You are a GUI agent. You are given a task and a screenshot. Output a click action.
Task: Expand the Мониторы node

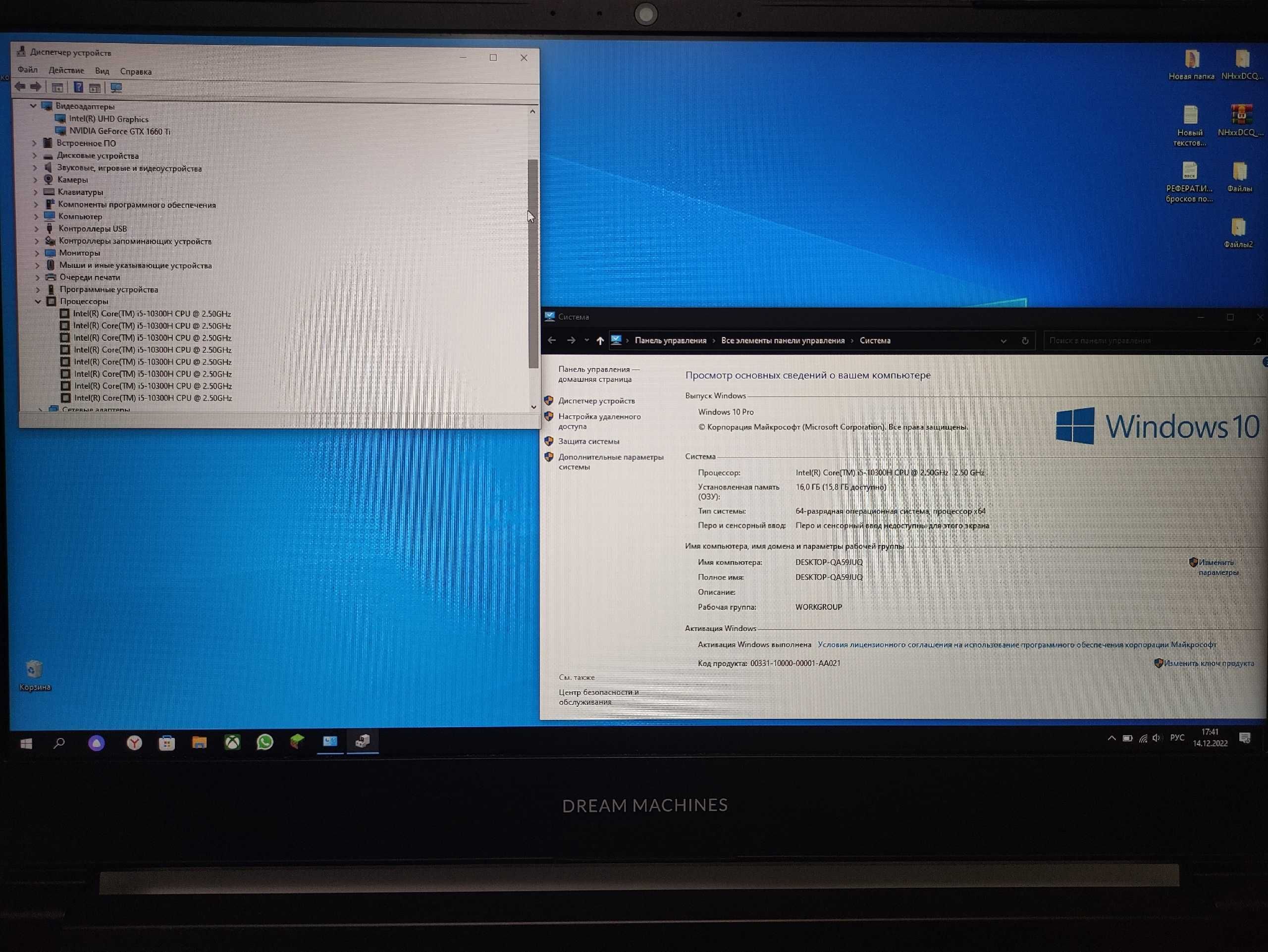[x=37, y=253]
